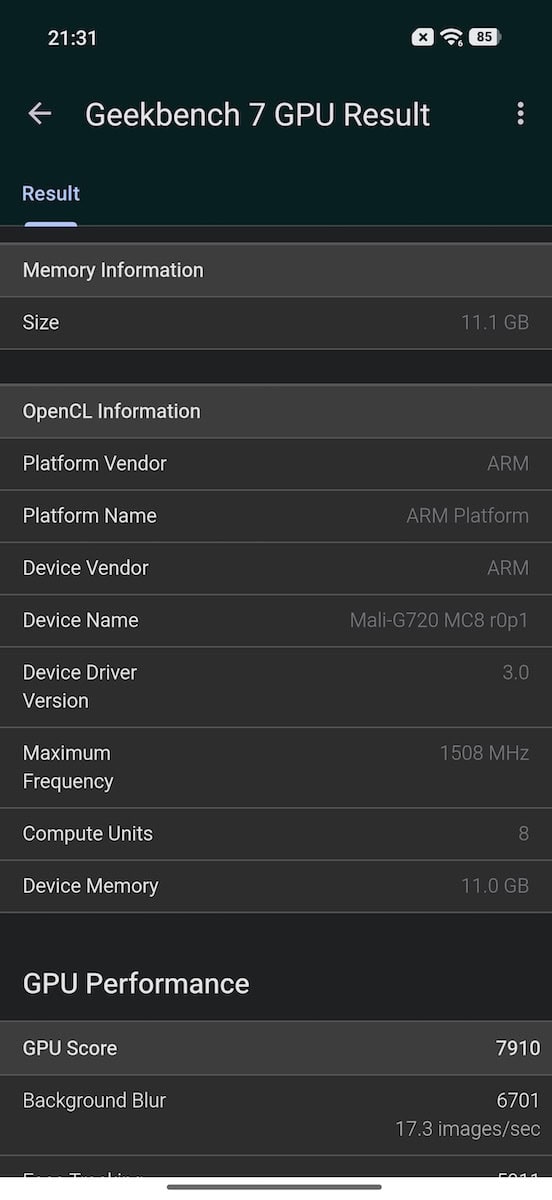Switch to the Result tab

[51, 194]
